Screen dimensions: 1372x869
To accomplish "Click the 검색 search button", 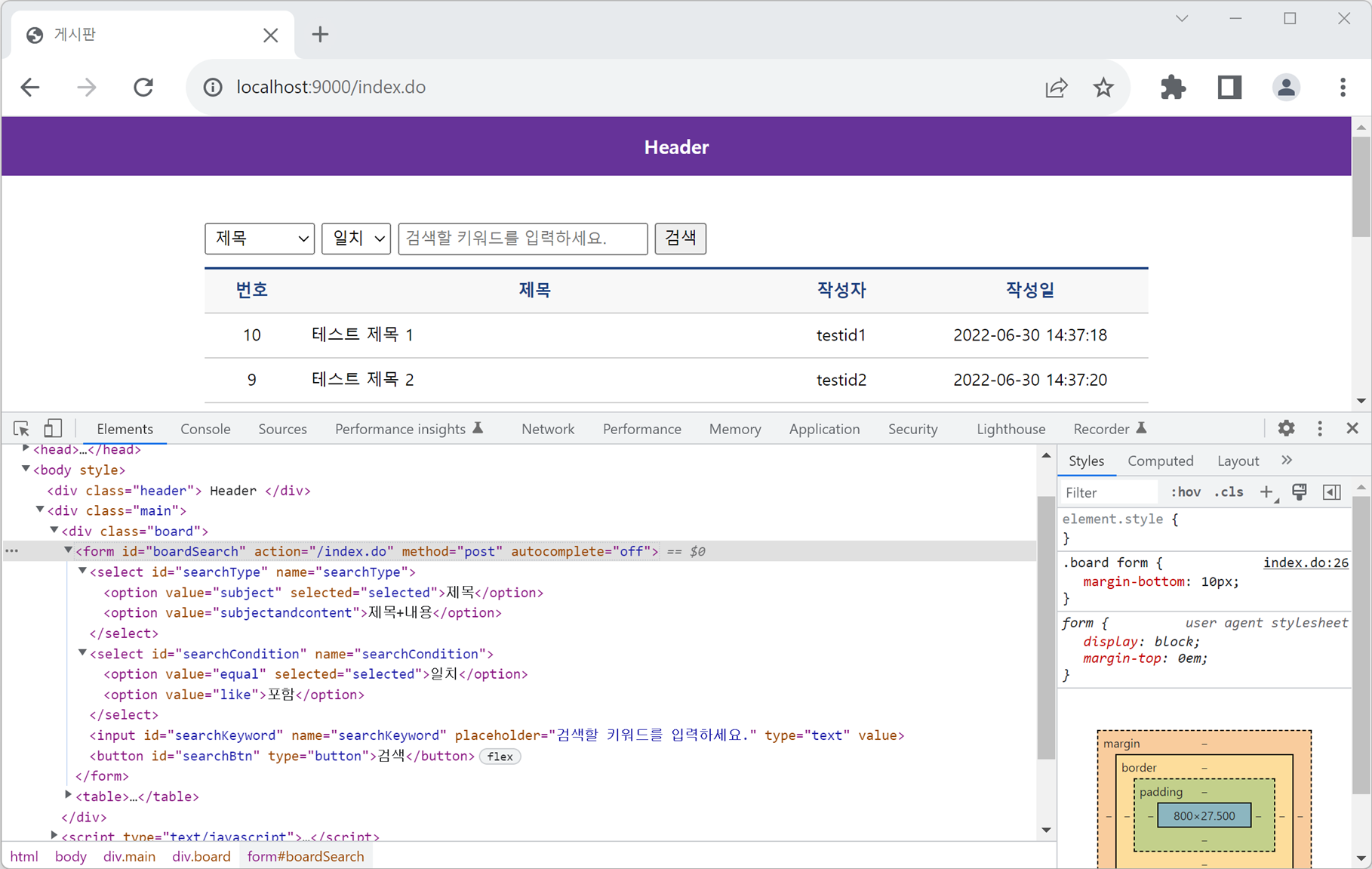I will point(680,239).
